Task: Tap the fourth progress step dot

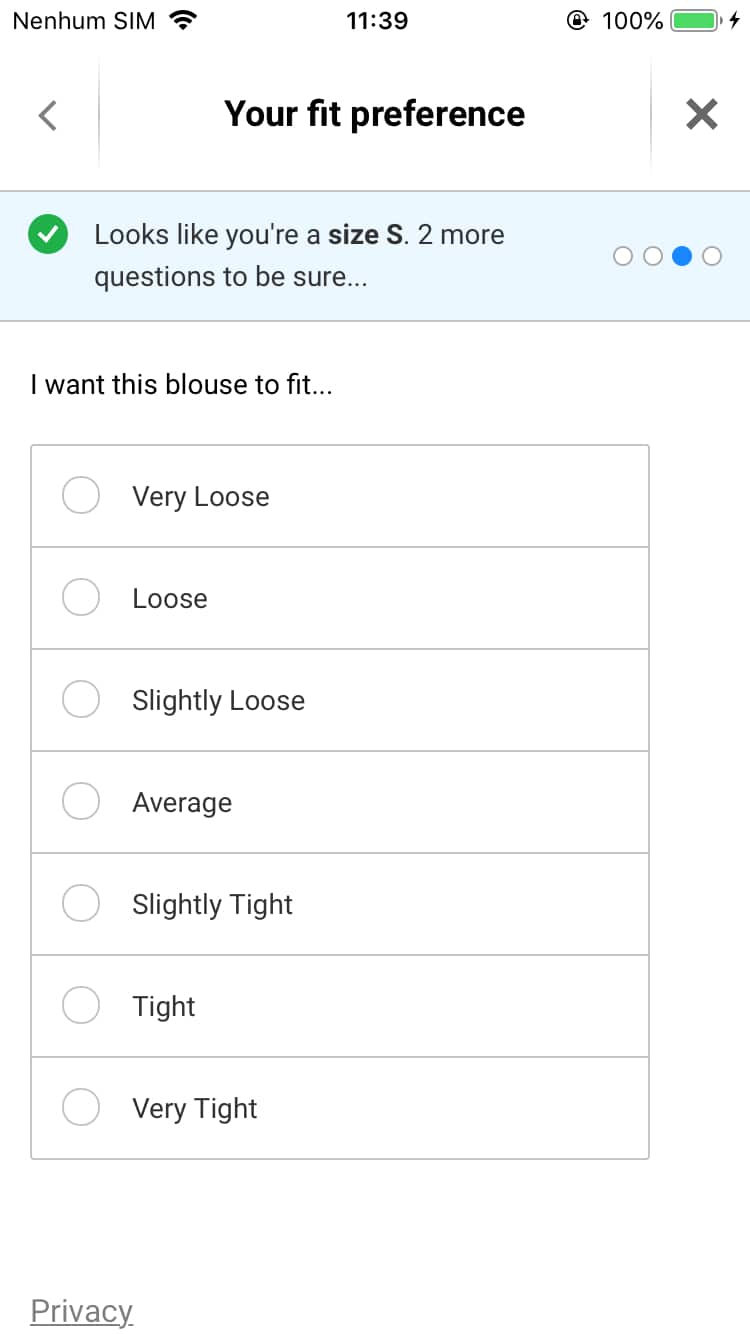Action: (712, 257)
